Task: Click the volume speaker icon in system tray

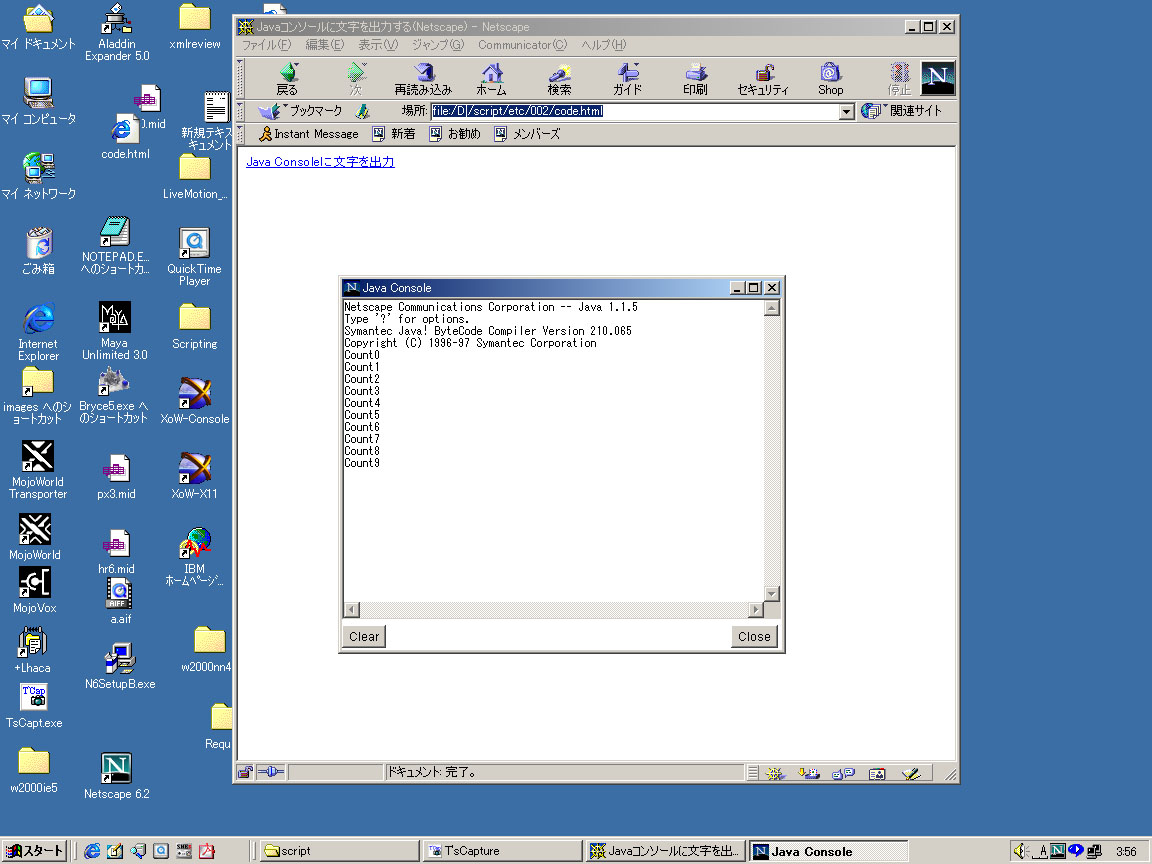Action: tap(1020, 851)
